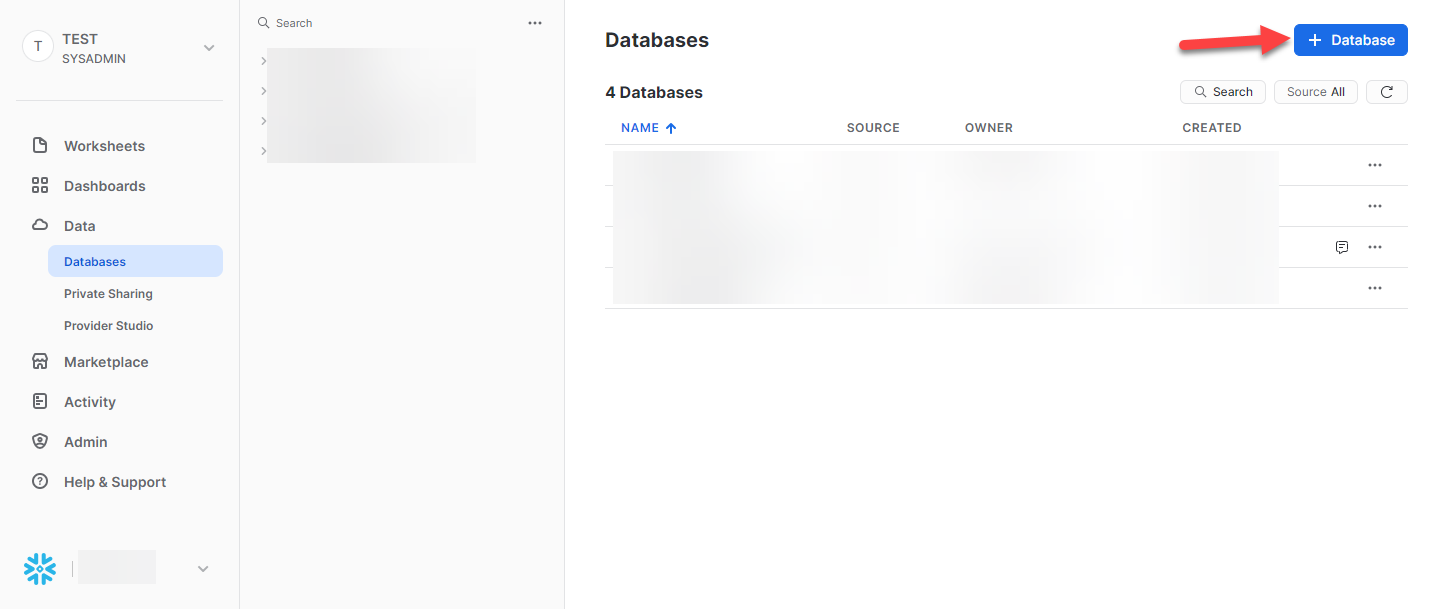Open the Private Sharing page
Viewport: 1445px width, 609px height.
point(108,293)
